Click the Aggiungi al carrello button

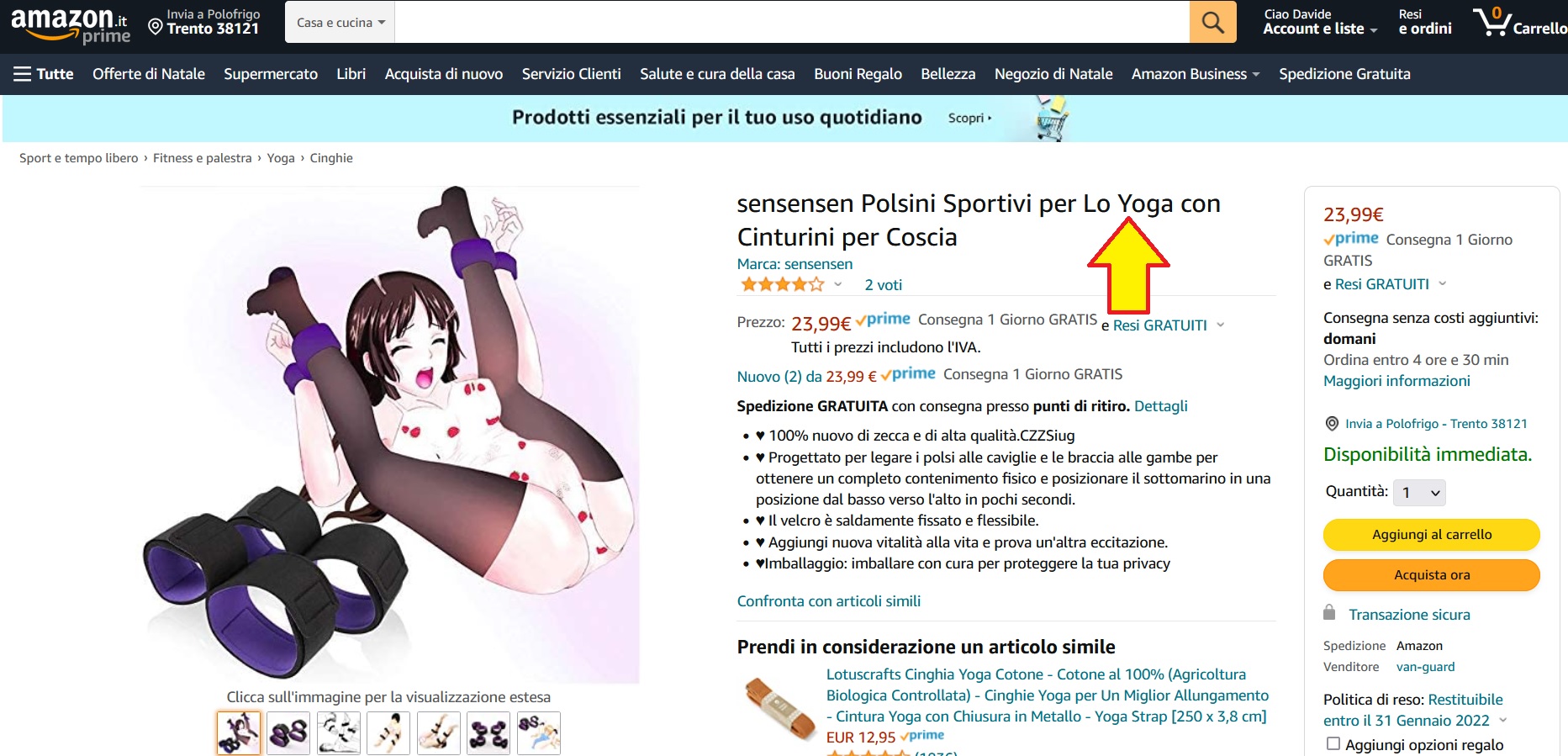1432,535
